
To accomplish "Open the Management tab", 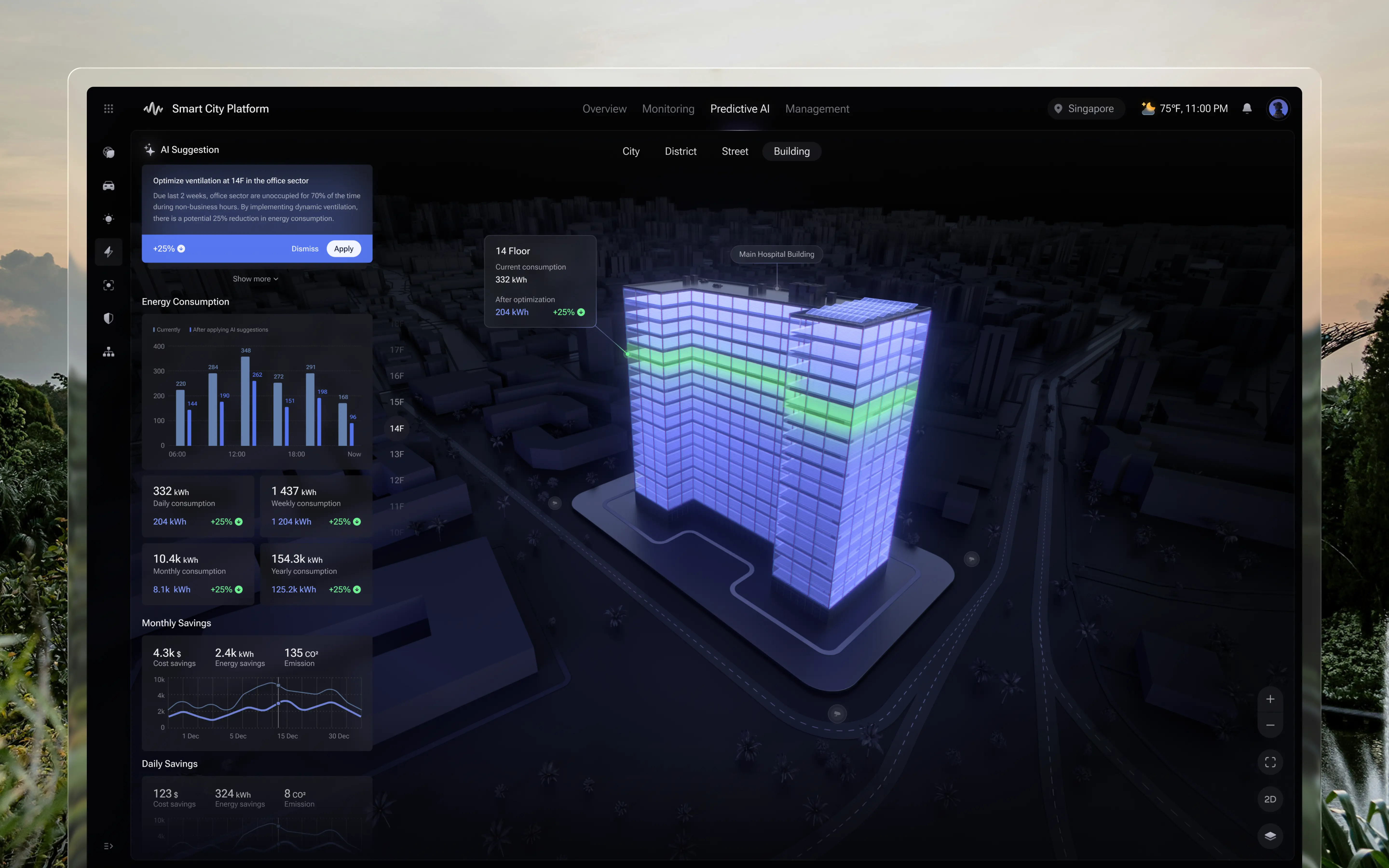I will 817,108.
